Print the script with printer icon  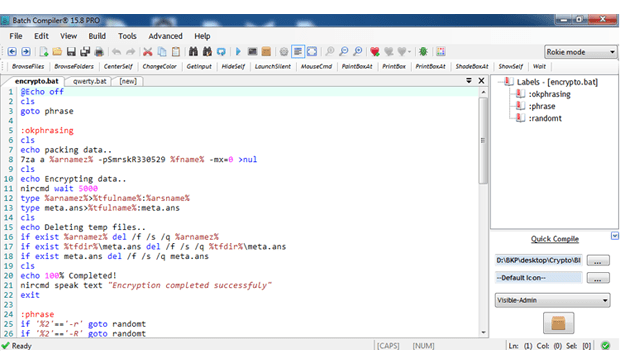[x=99, y=52]
